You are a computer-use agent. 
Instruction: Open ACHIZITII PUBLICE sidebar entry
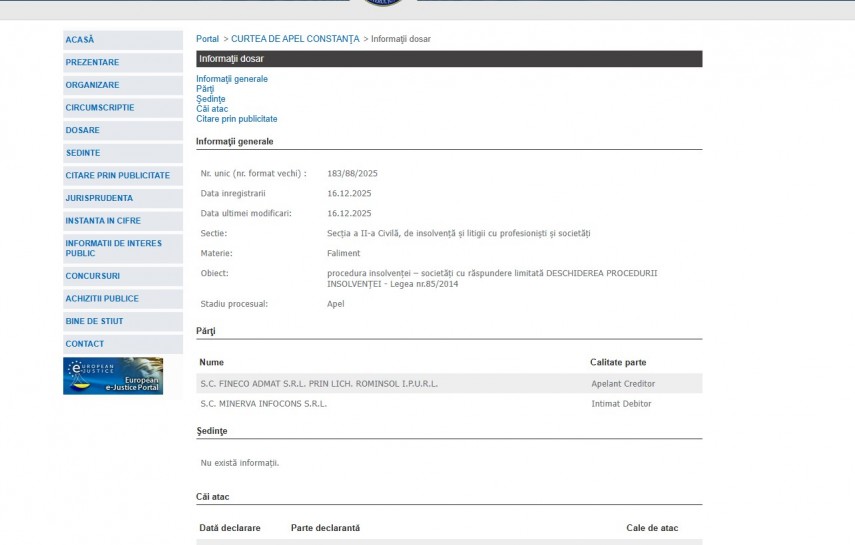pos(102,299)
